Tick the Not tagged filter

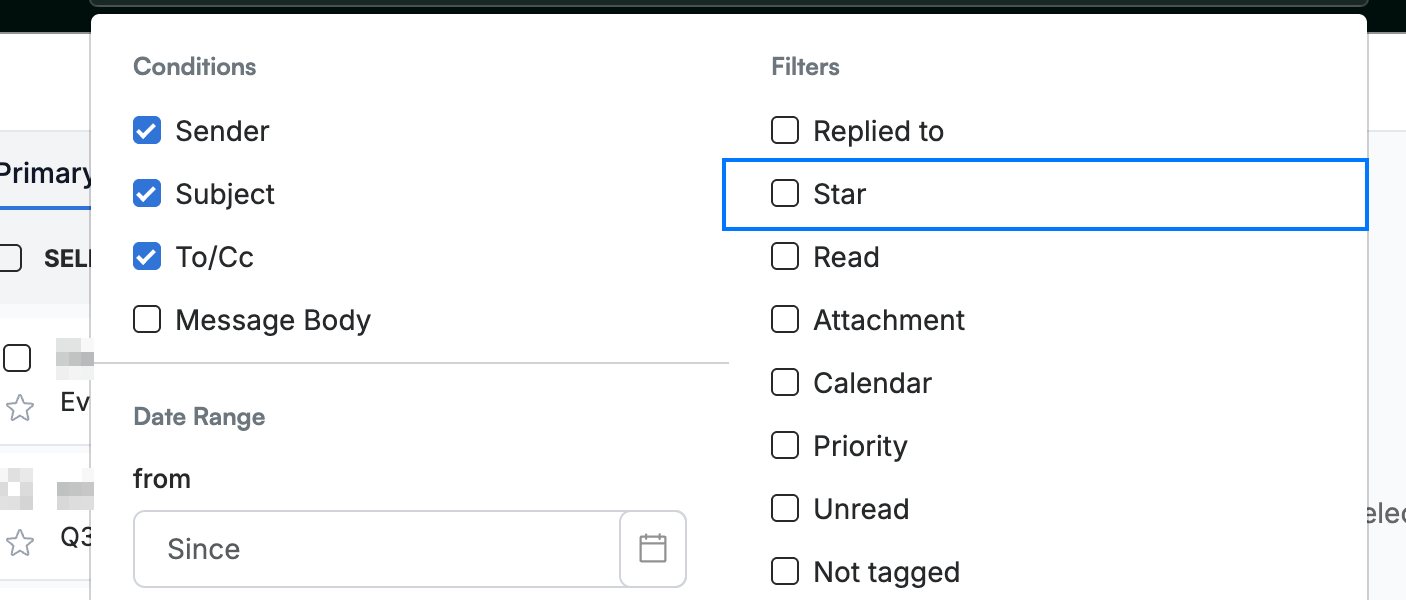tap(785, 572)
